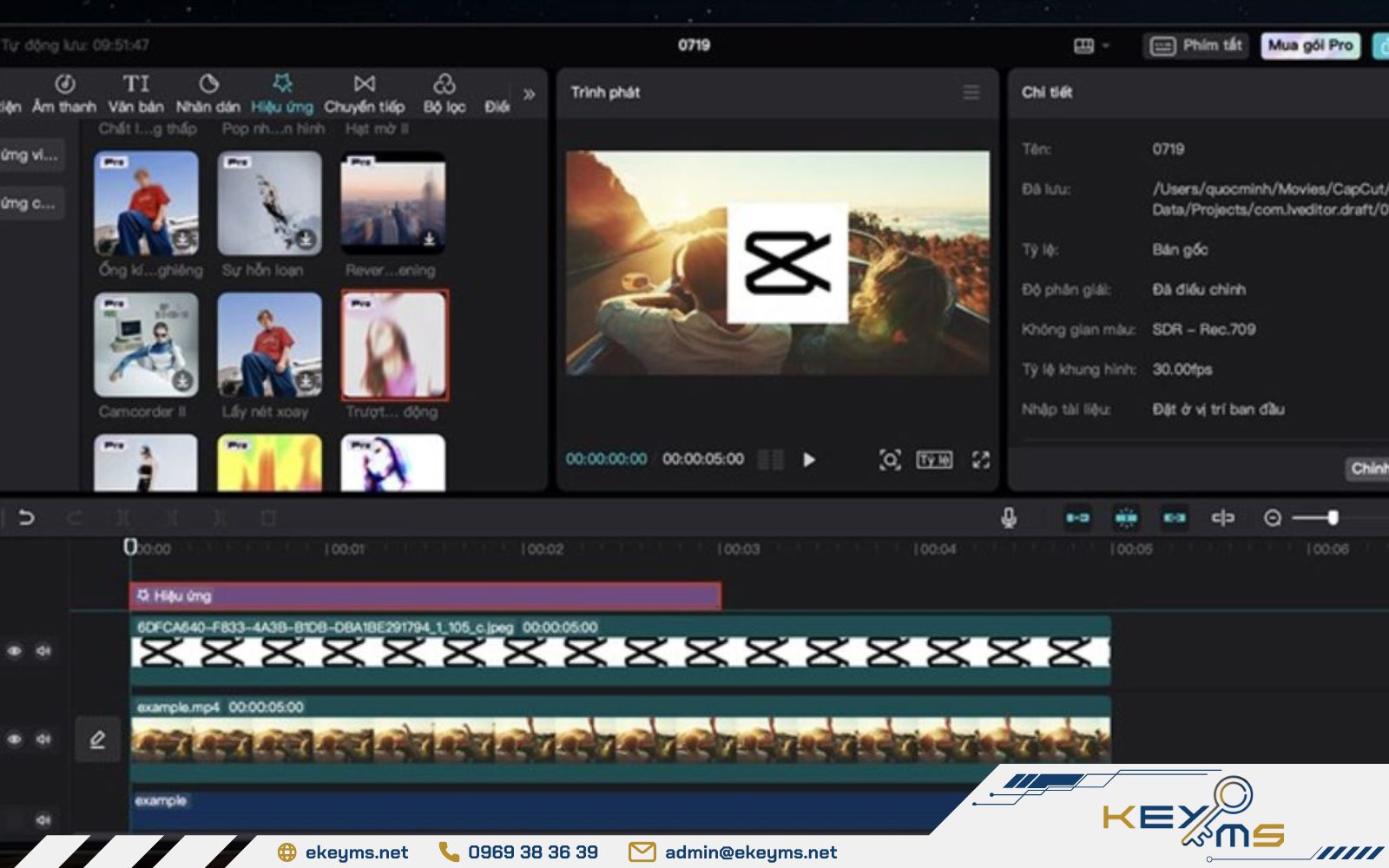Viewport: 1389px width, 868px height.
Task: Click the Undo arrow in timeline toolbar
Action: 26,518
